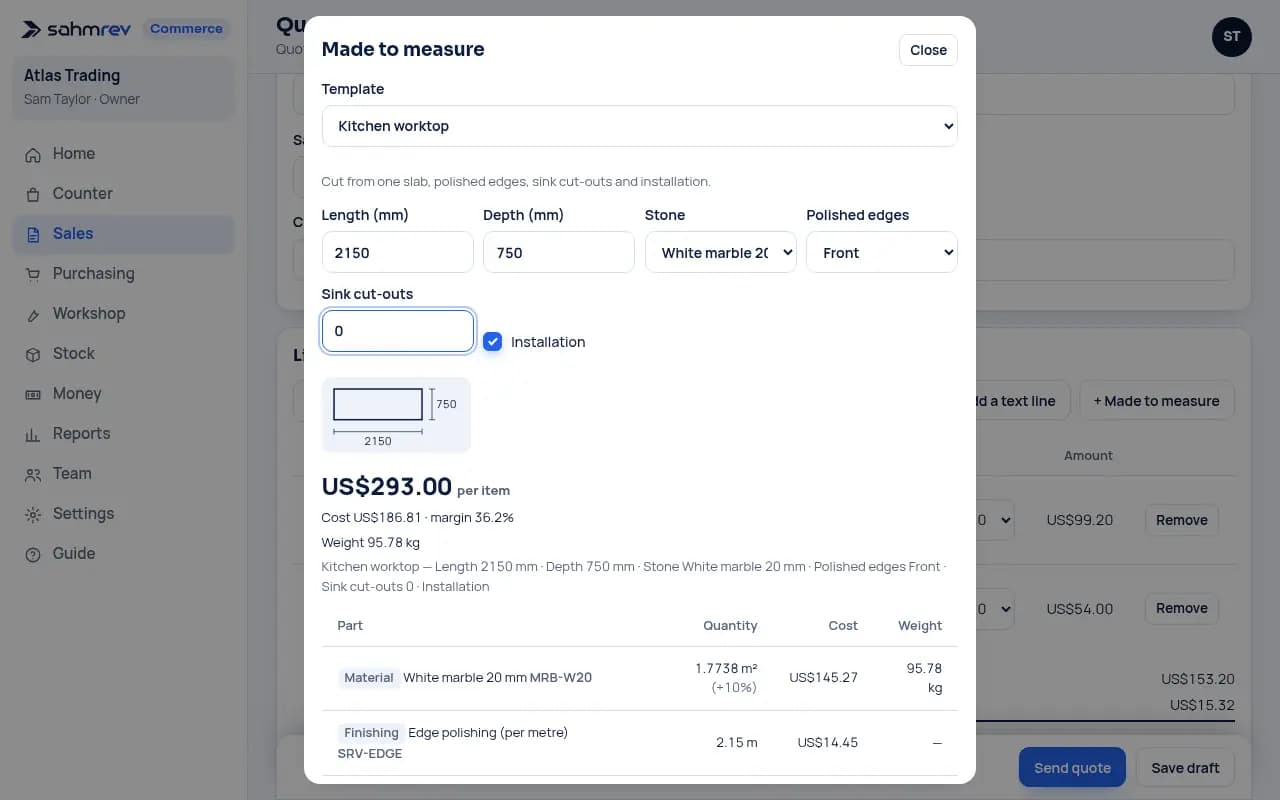Expand the Template dropdown
Screen dimensions: 1280x800
click(639, 126)
